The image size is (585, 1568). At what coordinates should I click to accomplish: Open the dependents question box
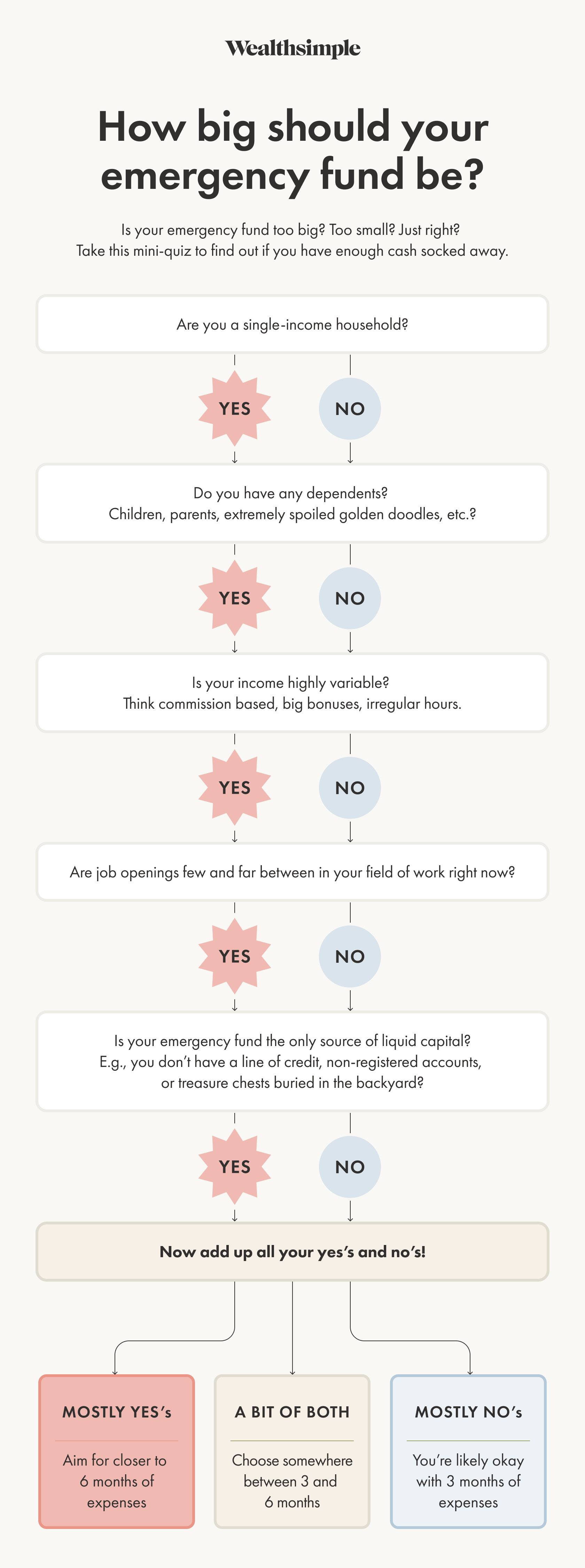pos(292,504)
